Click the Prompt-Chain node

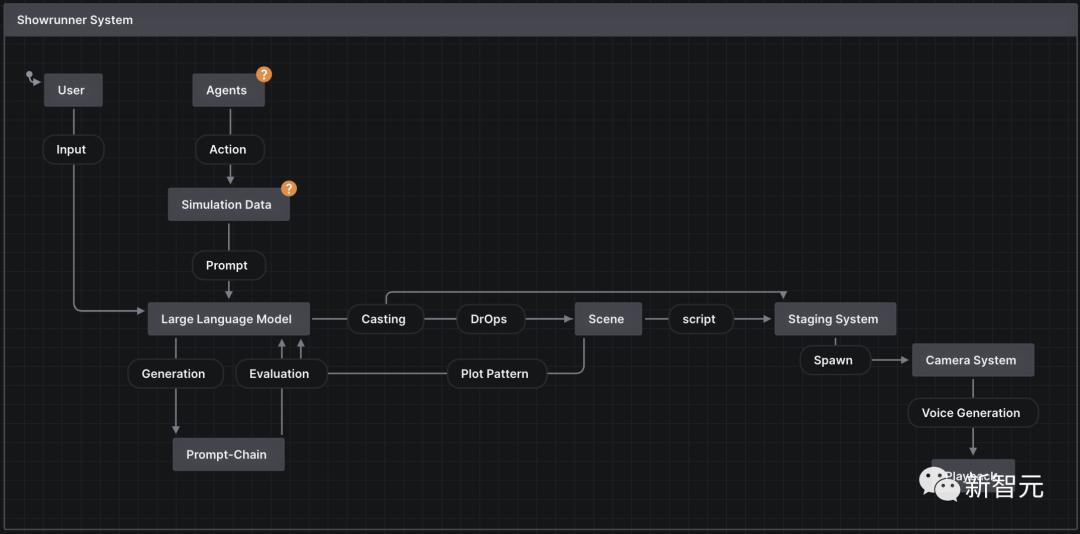(227, 454)
